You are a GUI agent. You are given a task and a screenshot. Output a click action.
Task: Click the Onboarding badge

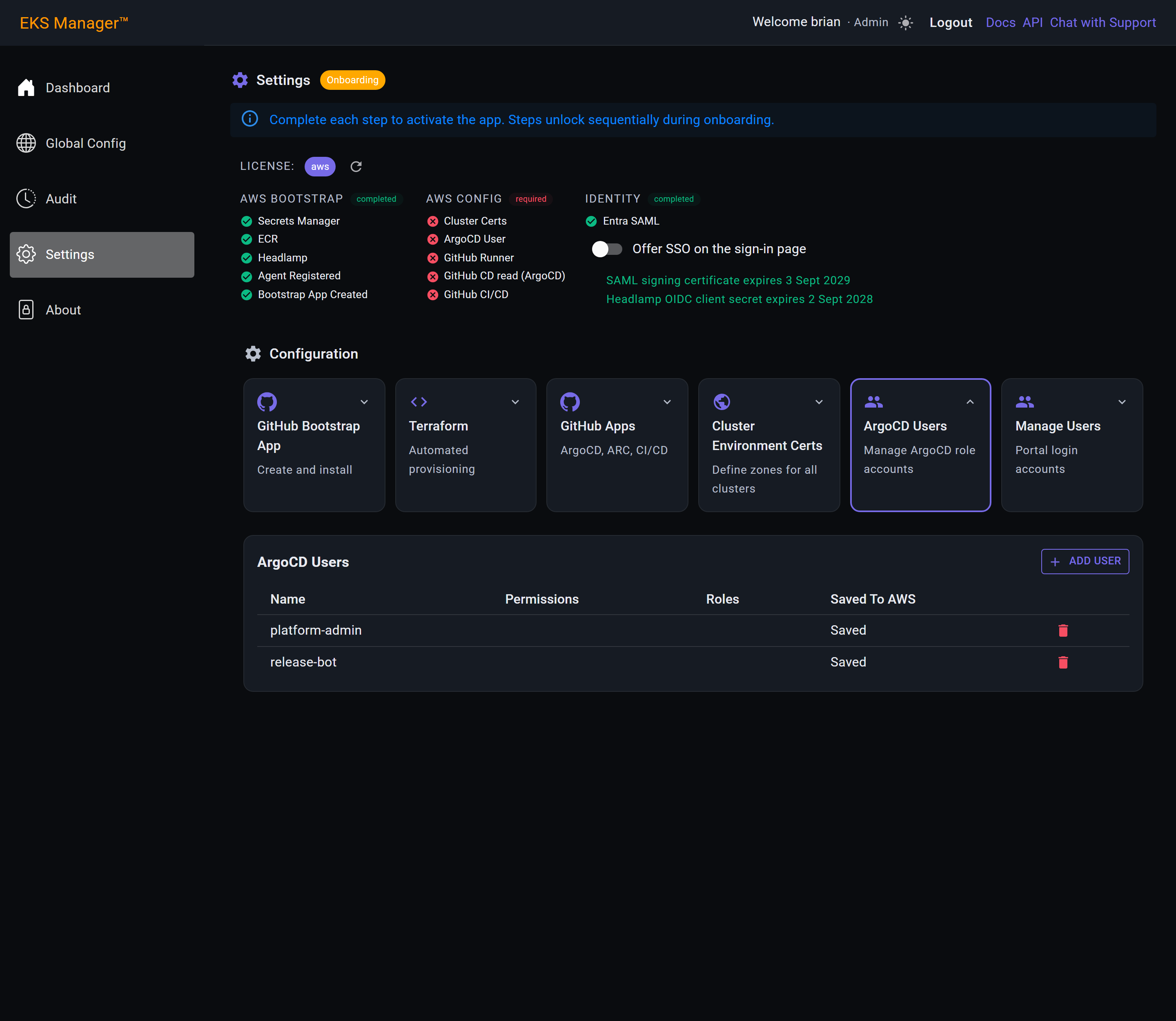click(353, 80)
